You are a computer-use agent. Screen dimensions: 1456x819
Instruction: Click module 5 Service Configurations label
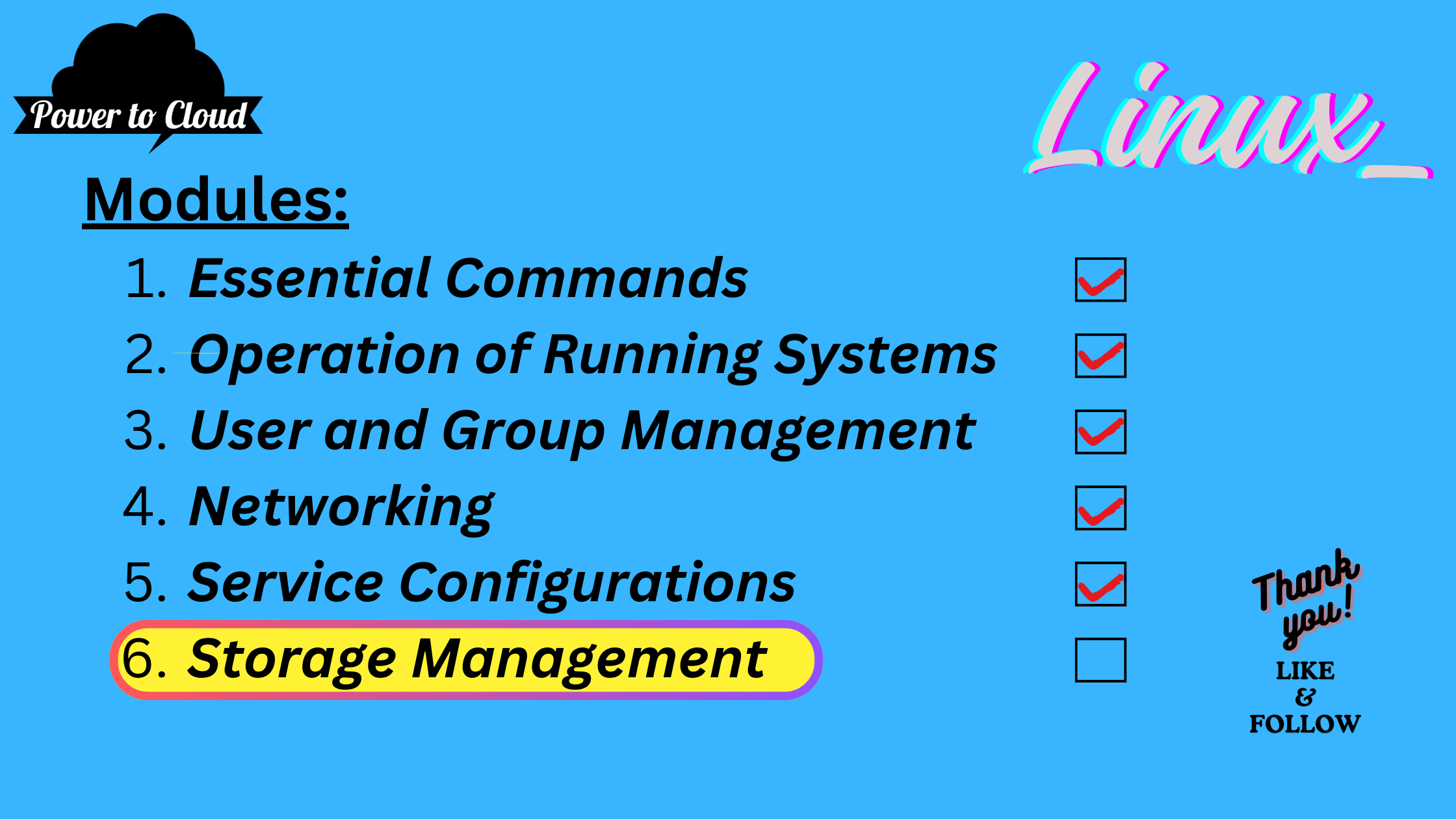[x=490, y=580]
